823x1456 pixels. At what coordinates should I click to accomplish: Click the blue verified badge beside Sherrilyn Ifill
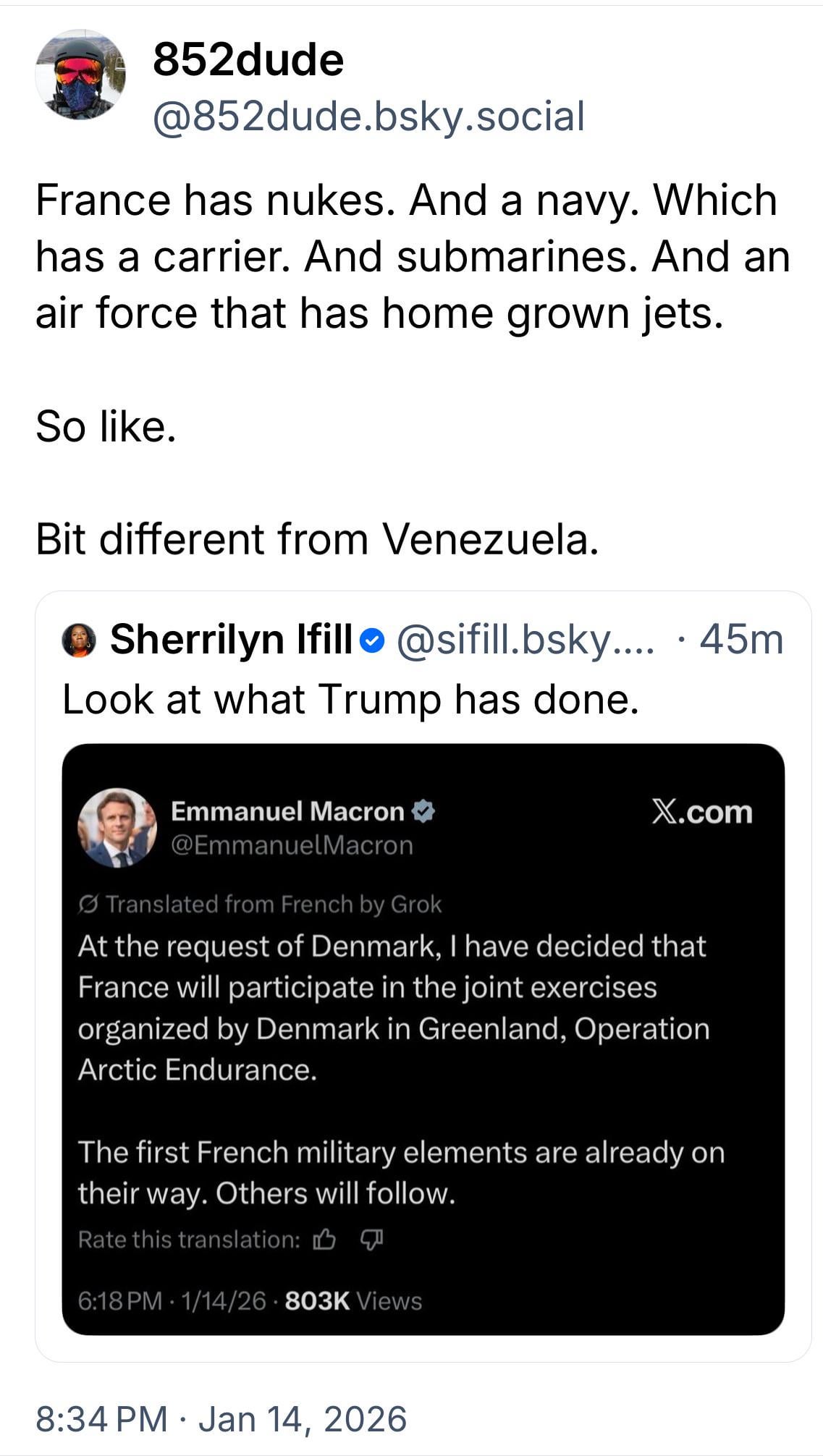(371, 640)
